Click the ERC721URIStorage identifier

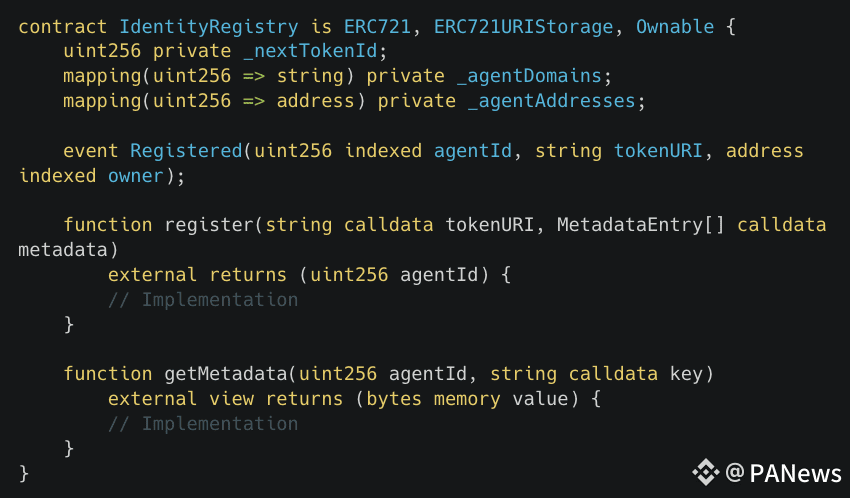[523, 27]
